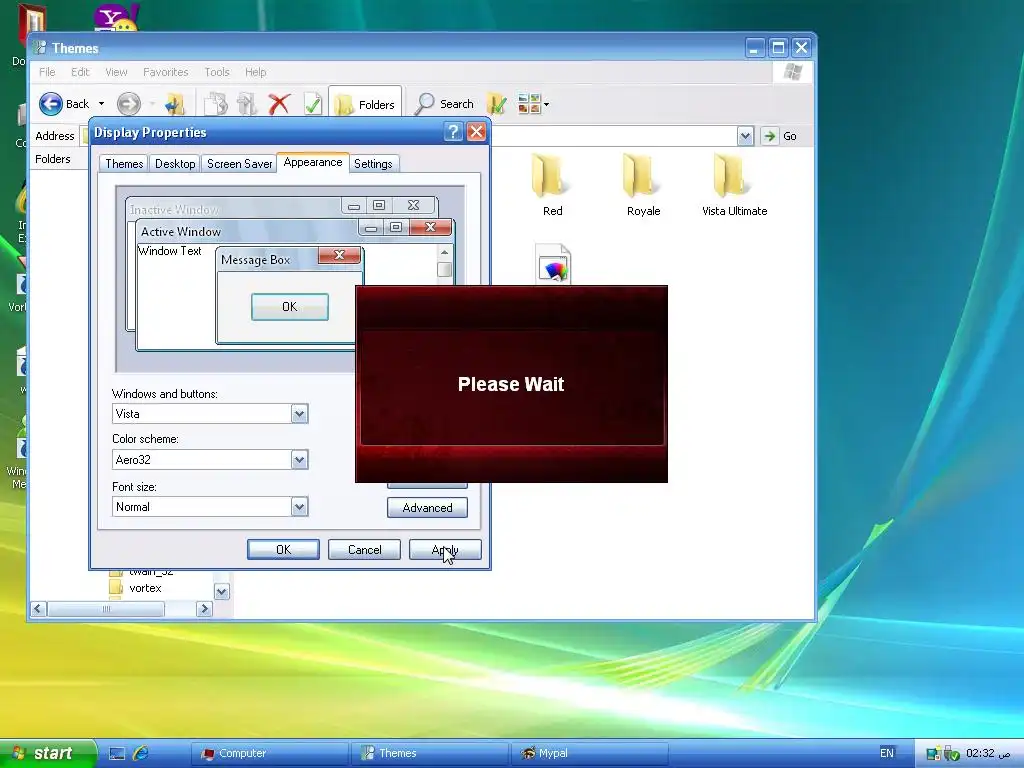The width and height of the screenshot is (1024, 768).
Task: Toggle the Folders pane button
Action: 364,104
